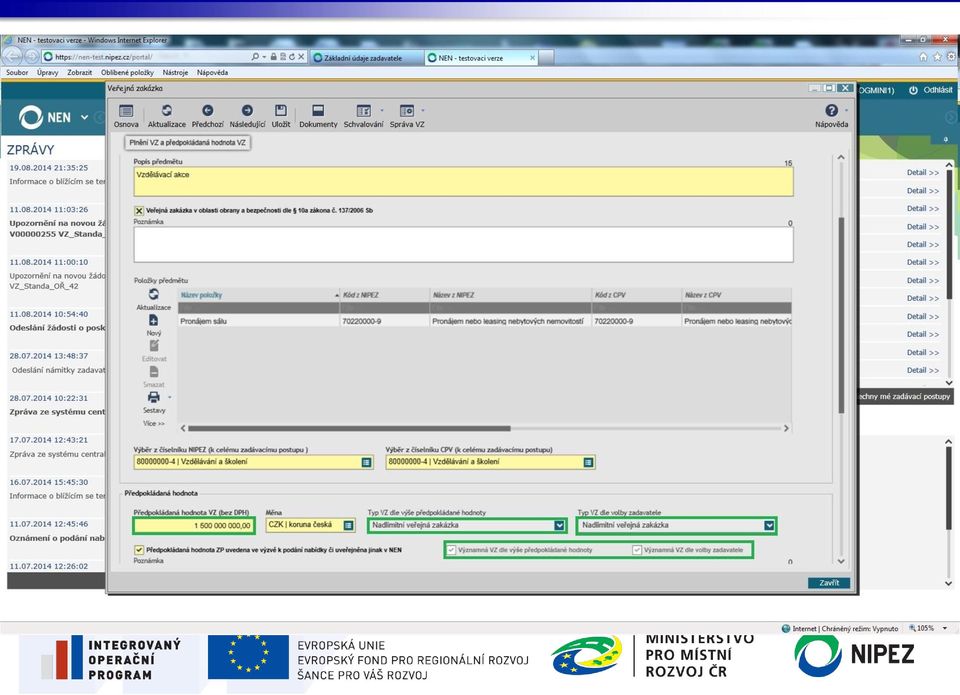Click the Zavřít button
The width and height of the screenshot is (960, 695).
point(829,583)
